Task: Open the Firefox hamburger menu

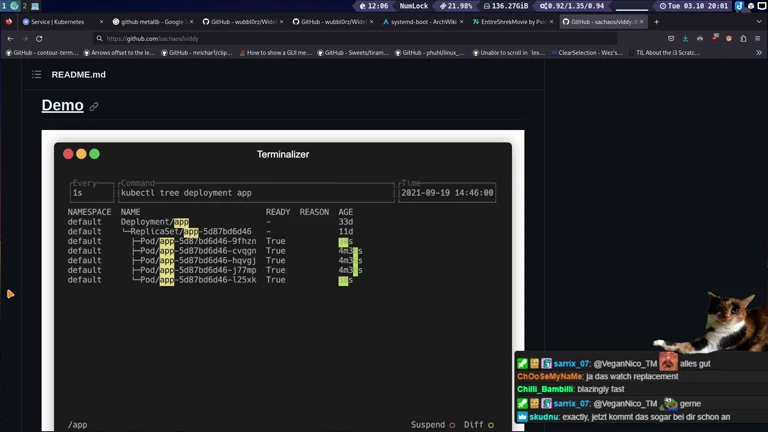Action: click(758, 38)
